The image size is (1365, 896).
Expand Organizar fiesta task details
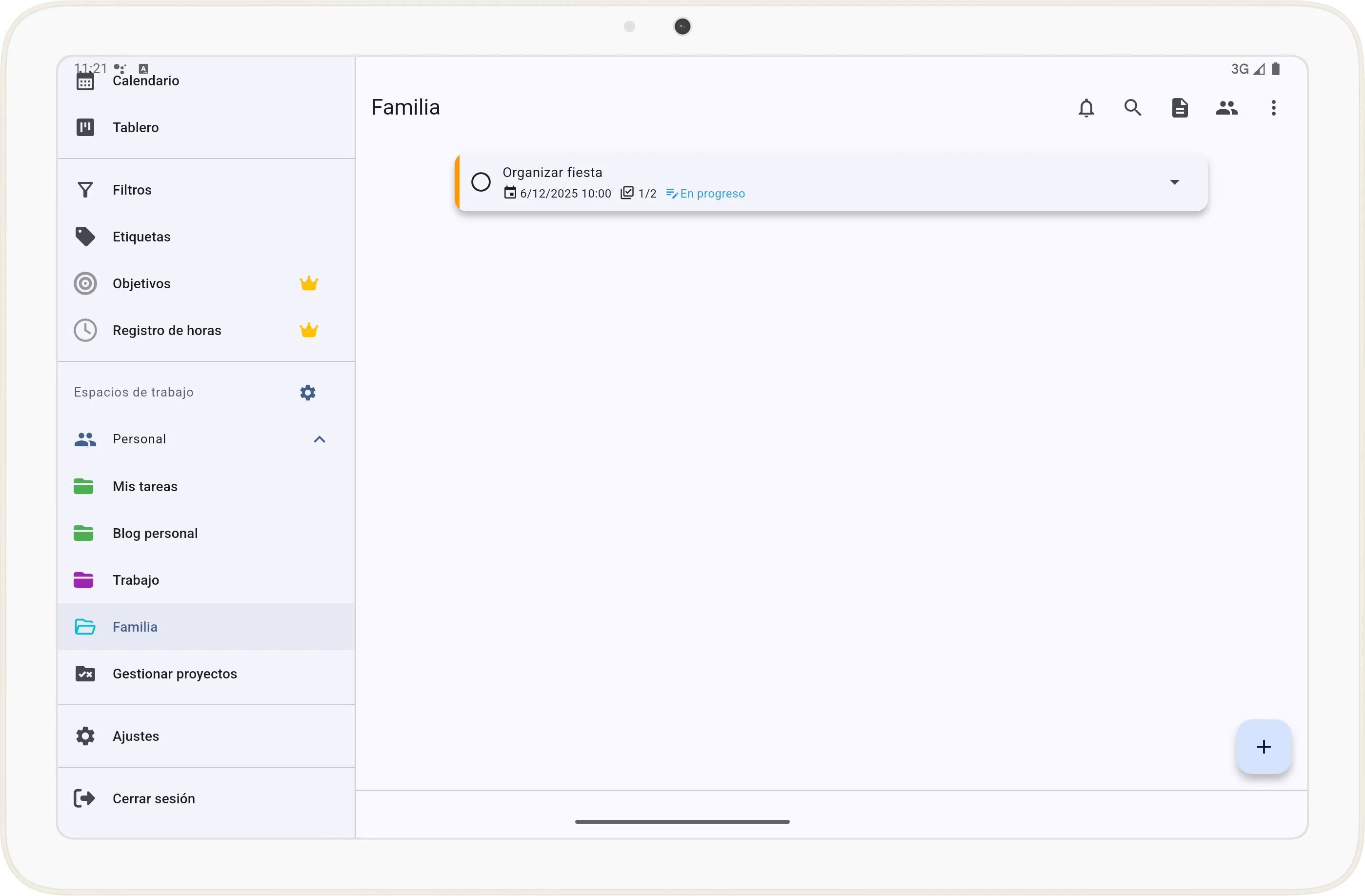[x=1175, y=182]
